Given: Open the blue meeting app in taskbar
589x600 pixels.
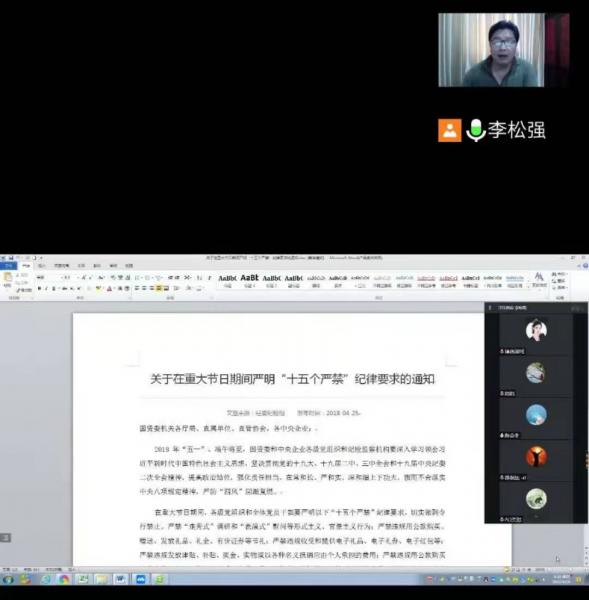Looking at the screenshot, I should coord(140,579).
